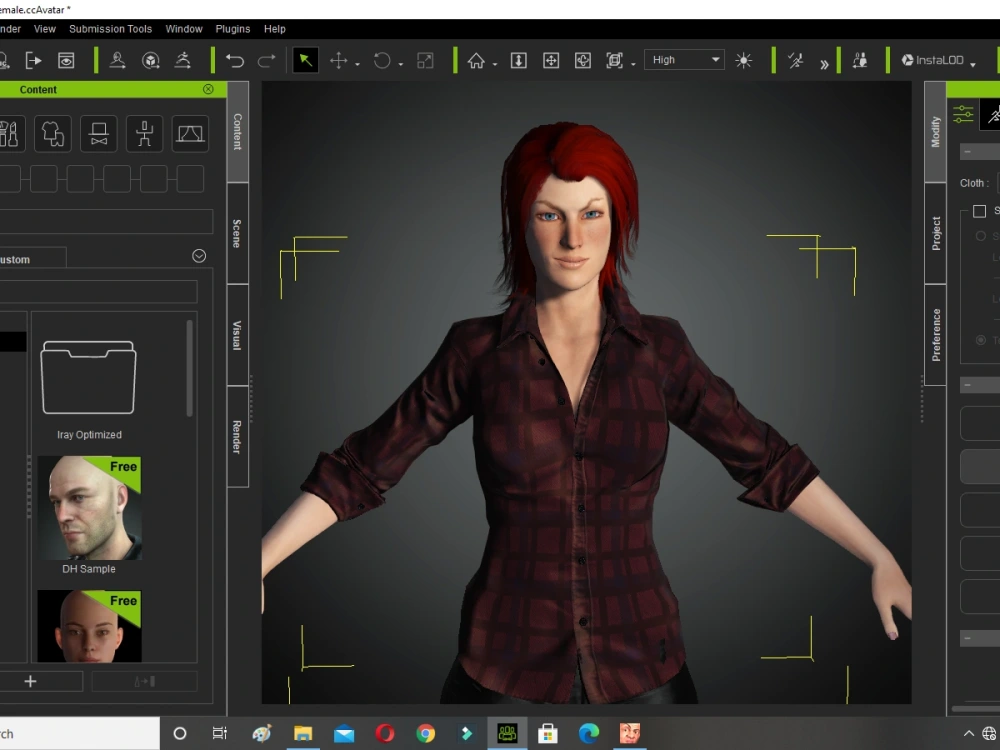Screen dimensions: 1000x750
Task: Open the cloth shirt content category
Action: 52,134
